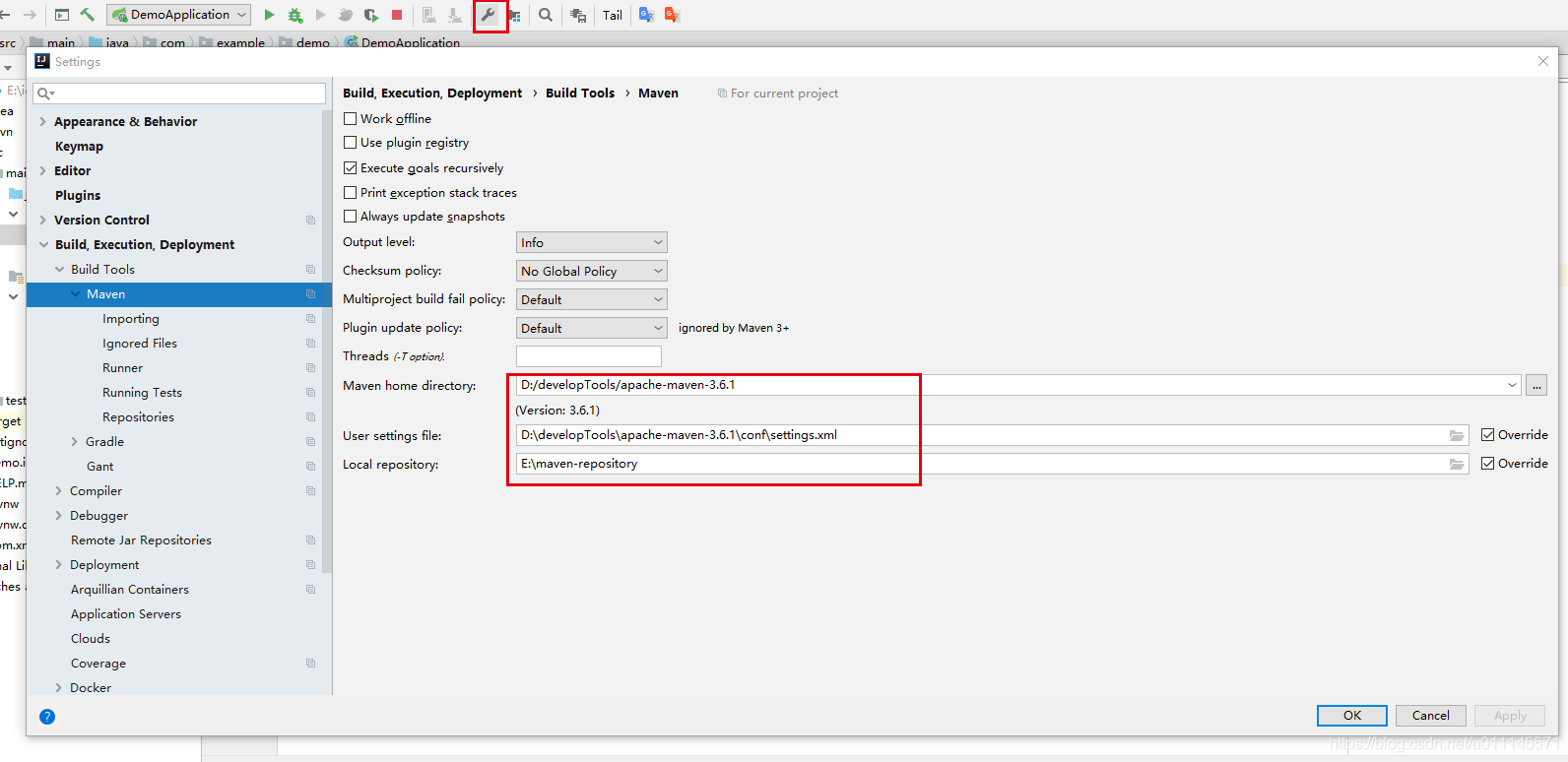Select Gant under Build Tools
The image size is (1568, 762).
pyautogui.click(x=99, y=467)
